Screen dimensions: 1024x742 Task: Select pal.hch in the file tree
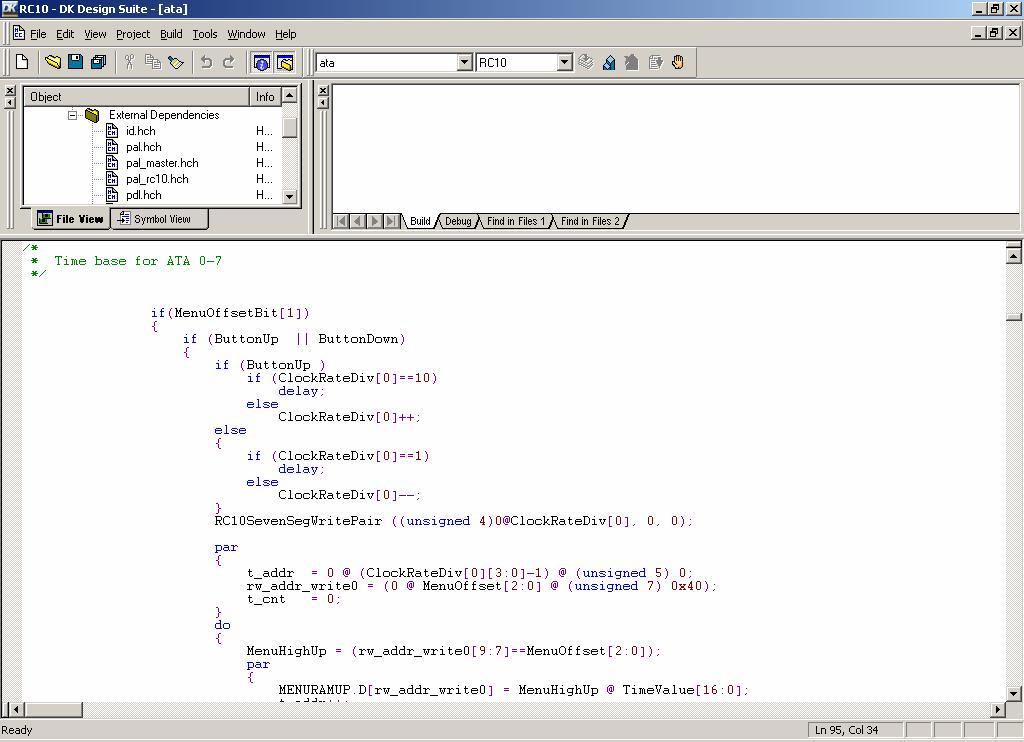[144, 147]
